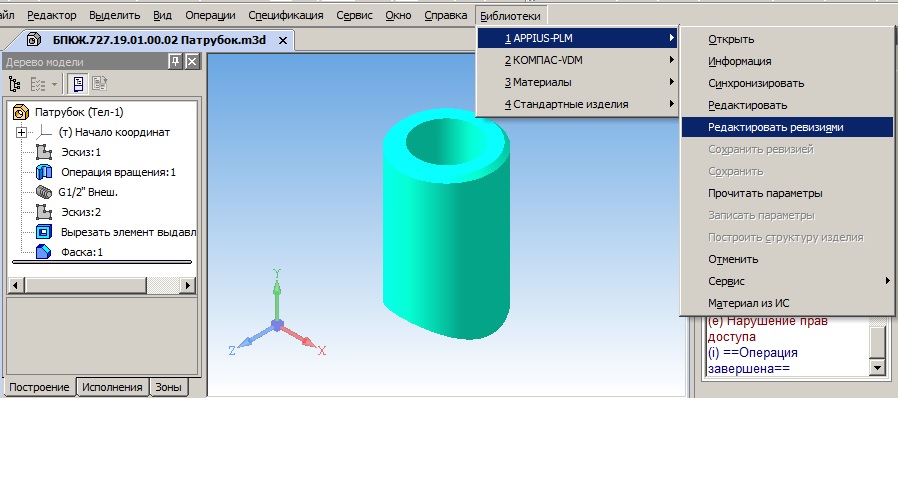Screen dimensions: 898x495
Task: Open the Справка menu
Action: 446,15
